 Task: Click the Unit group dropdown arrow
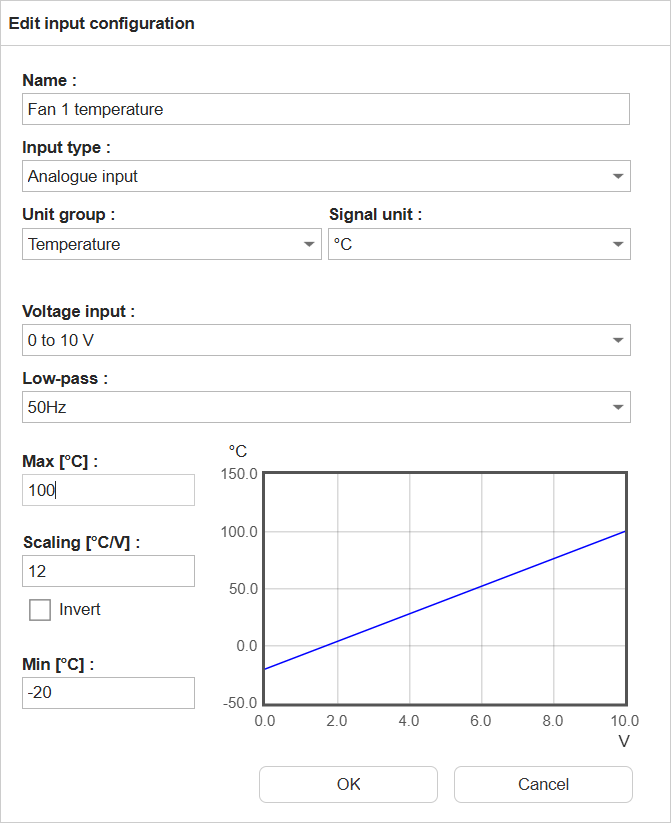click(x=307, y=244)
